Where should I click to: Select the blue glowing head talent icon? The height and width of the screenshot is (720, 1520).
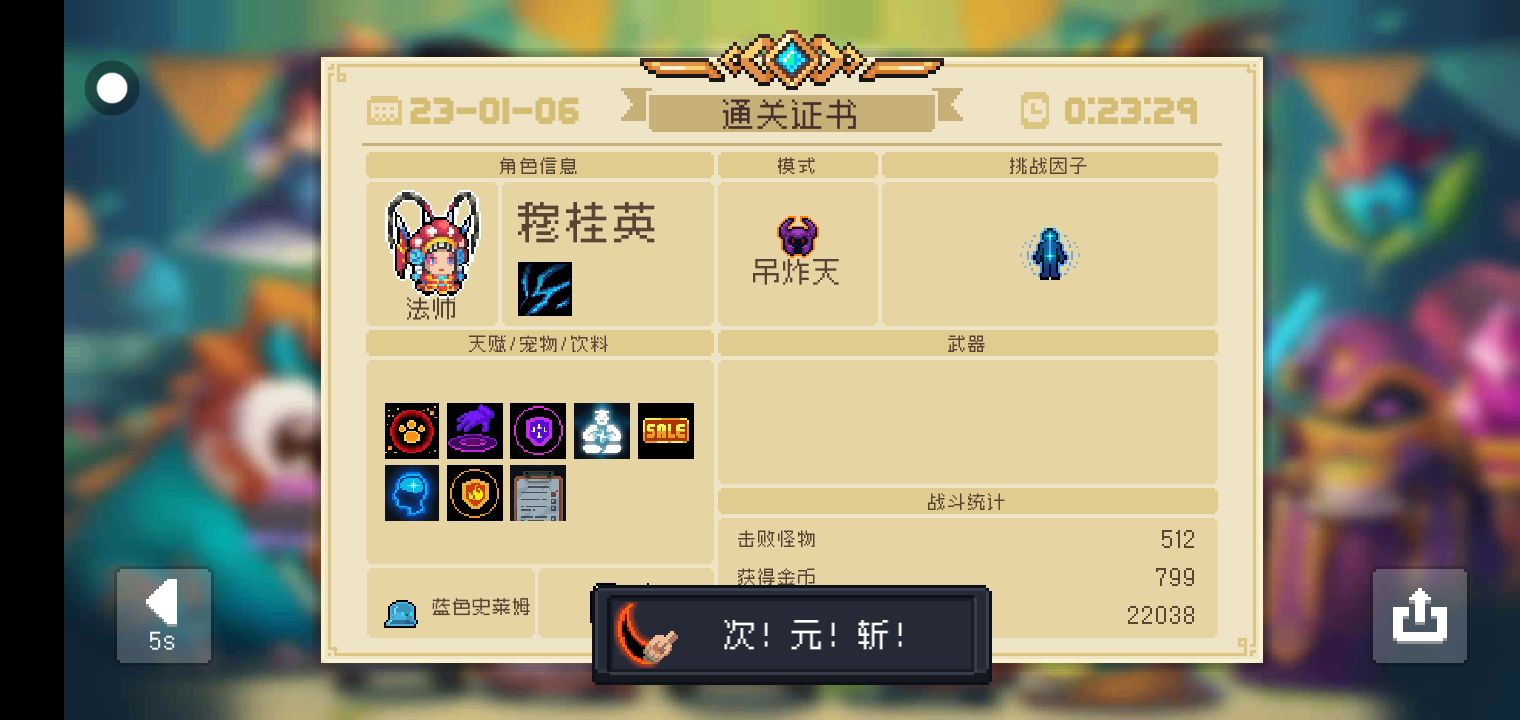[412, 493]
